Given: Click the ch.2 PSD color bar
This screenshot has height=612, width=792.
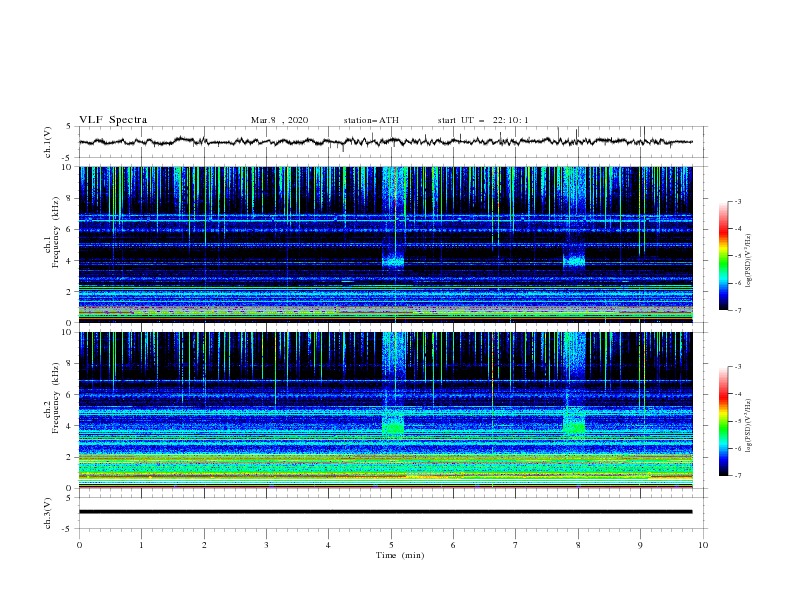Looking at the screenshot, I should [x=723, y=421].
